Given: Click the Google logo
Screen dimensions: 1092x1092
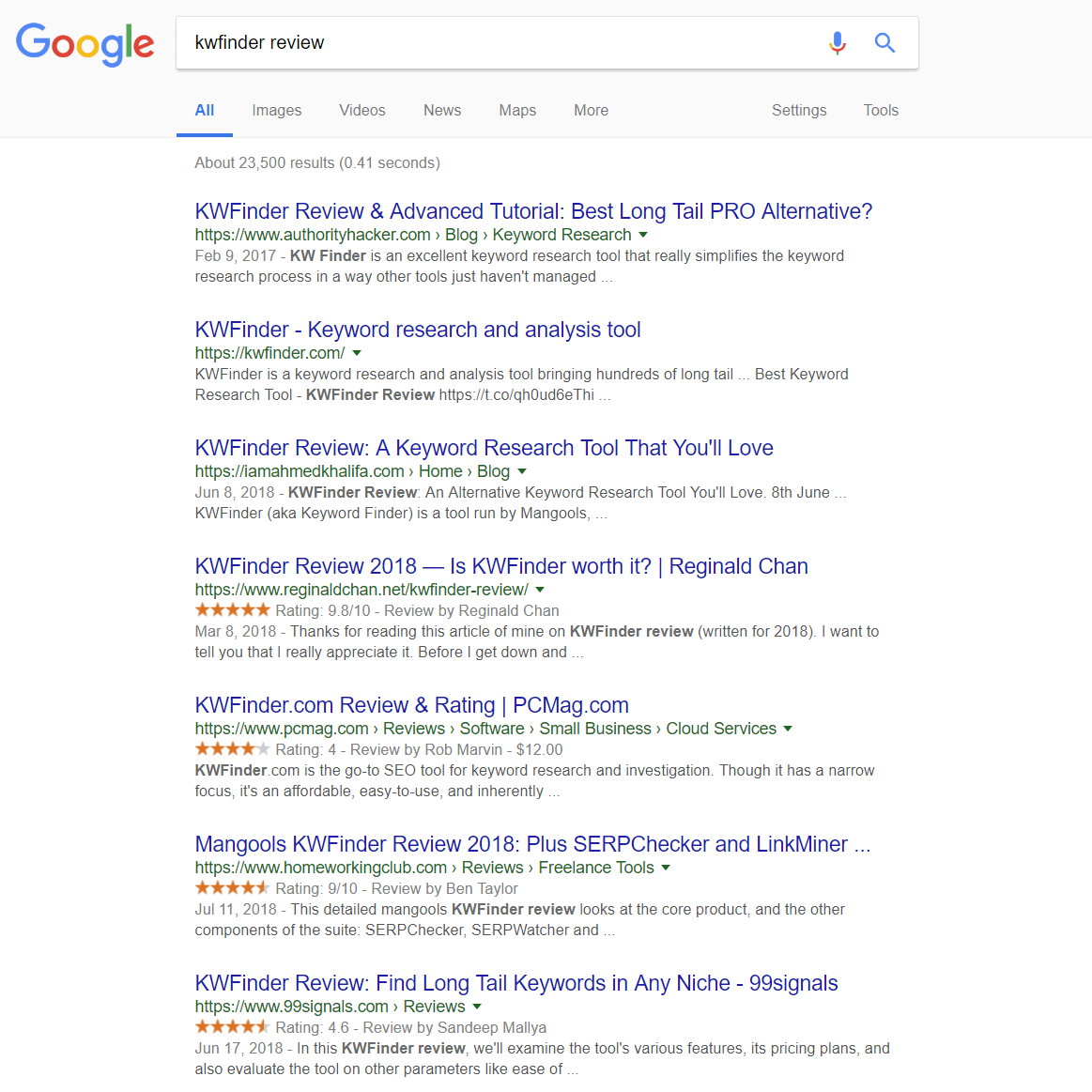Looking at the screenshot, I should 85,44.
